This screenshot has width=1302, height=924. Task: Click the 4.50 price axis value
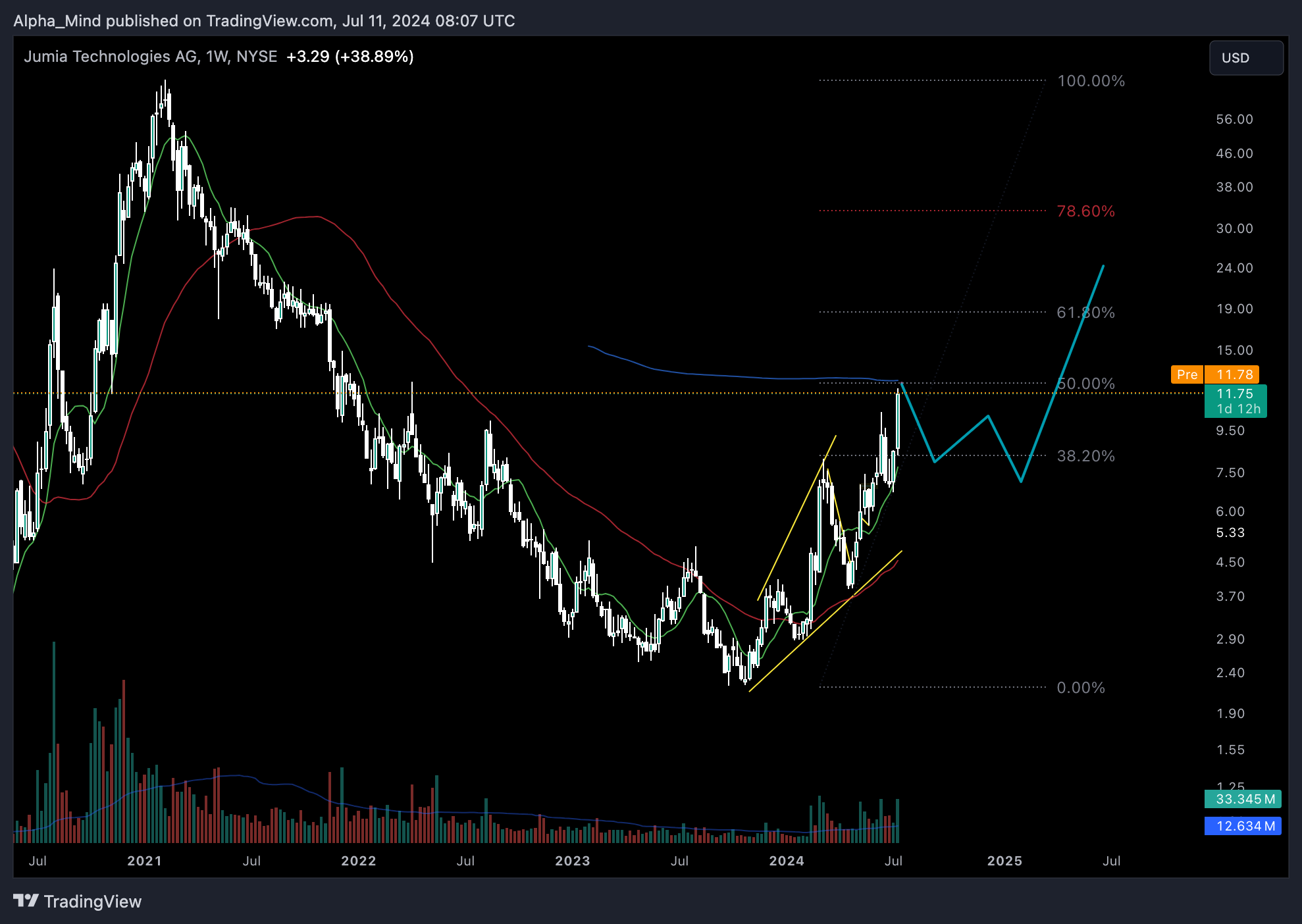click(x=1230, y=562)
